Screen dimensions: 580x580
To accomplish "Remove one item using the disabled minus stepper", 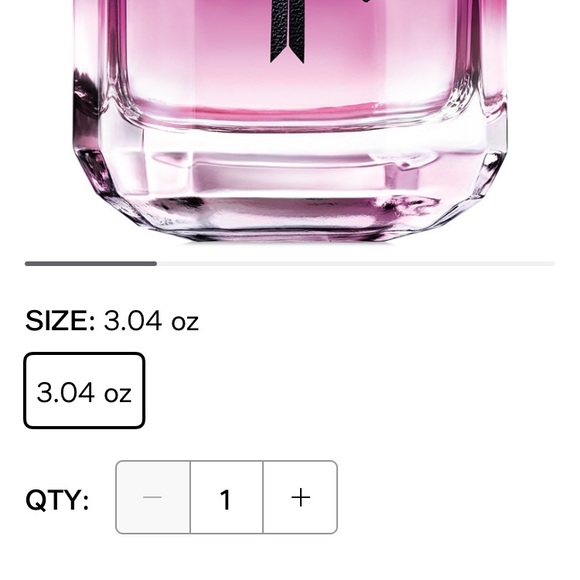I will point(153,497).
